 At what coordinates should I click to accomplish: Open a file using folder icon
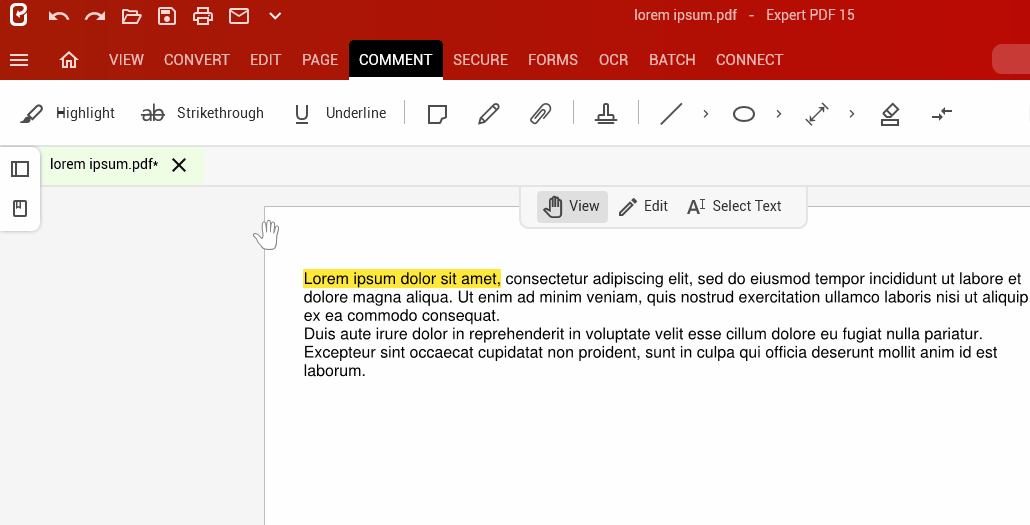tap(131, 16)
